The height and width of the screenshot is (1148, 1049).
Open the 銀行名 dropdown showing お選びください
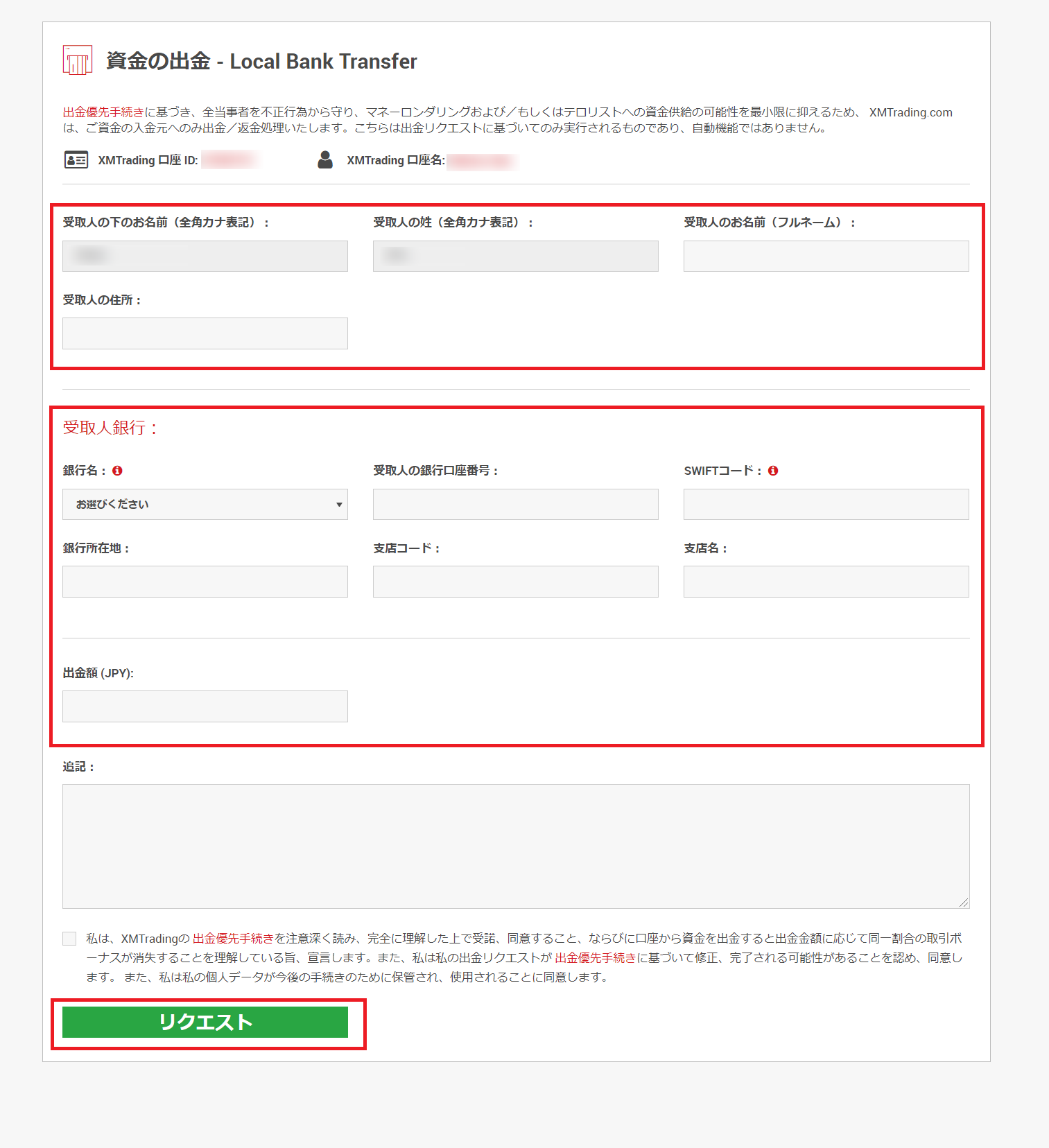(x=205, y=505)
